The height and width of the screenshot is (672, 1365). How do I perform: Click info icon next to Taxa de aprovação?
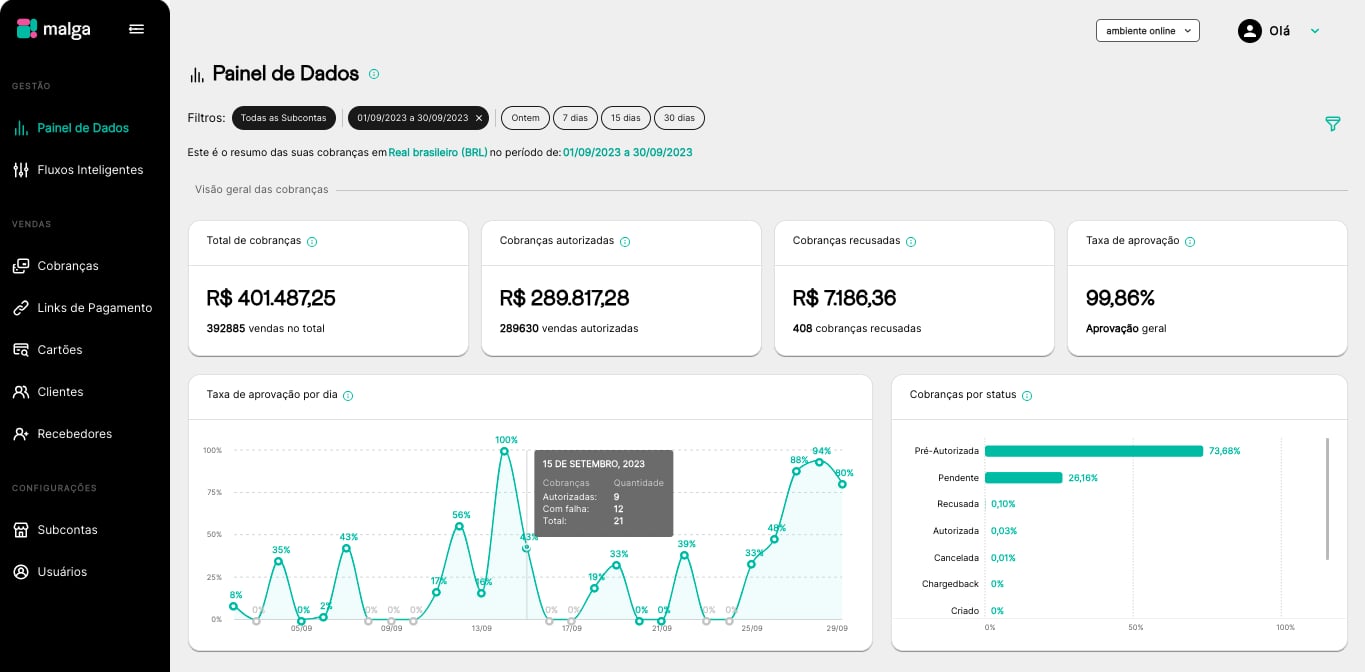pos(1190,242)
